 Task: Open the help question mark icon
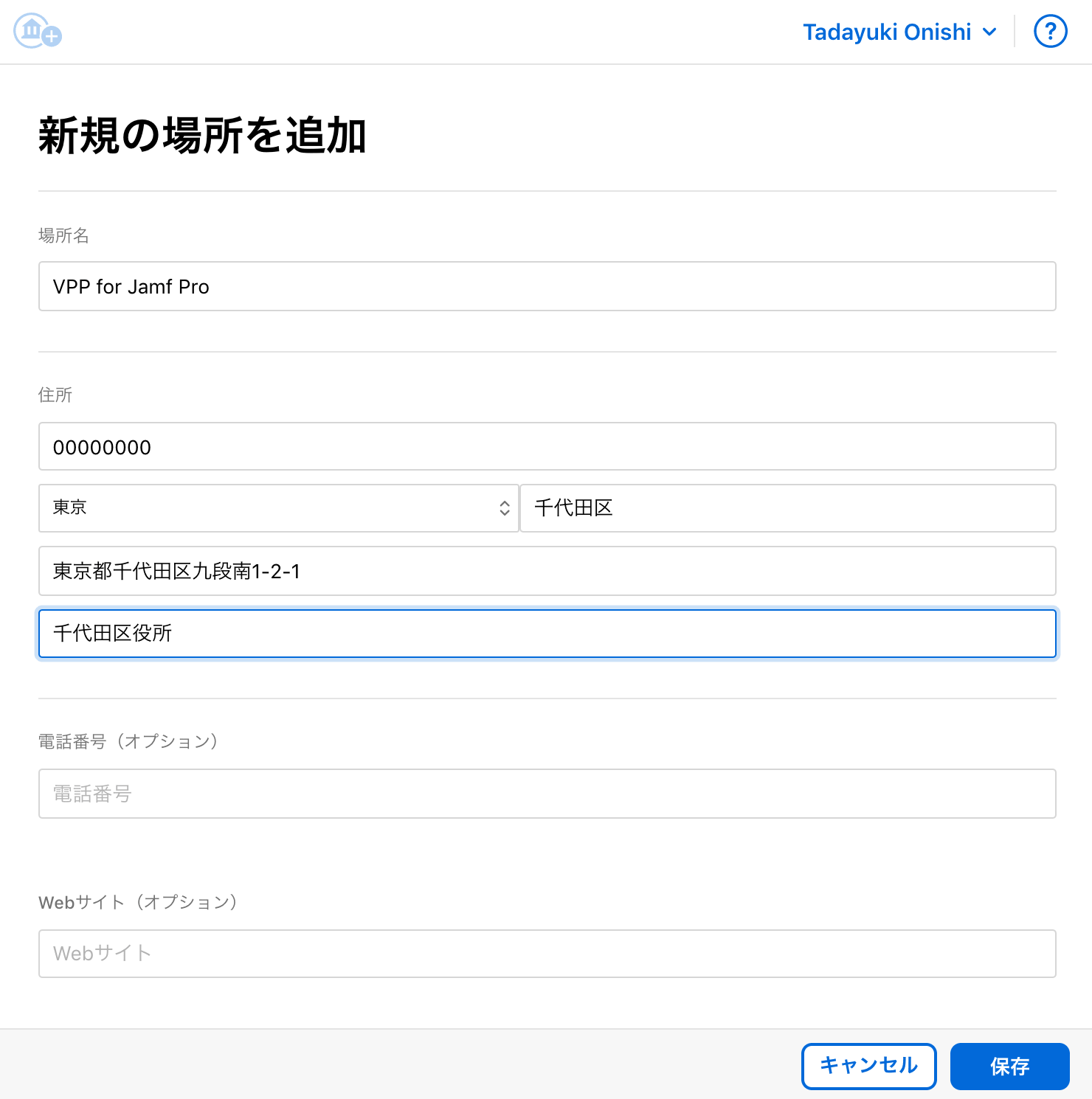[1051, 32]
